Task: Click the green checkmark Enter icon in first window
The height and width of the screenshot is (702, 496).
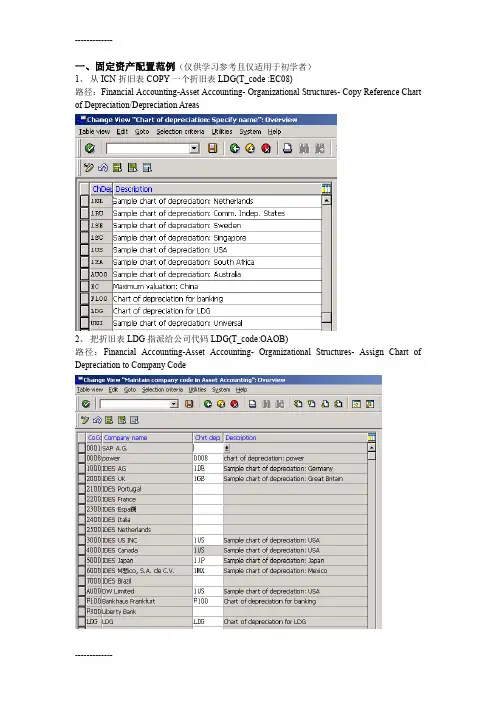Action: click(90, 148)
